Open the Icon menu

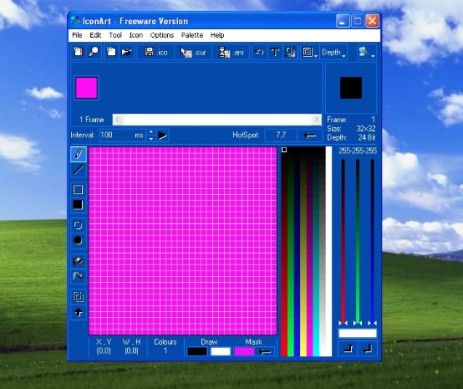click(x=136, y=35)
